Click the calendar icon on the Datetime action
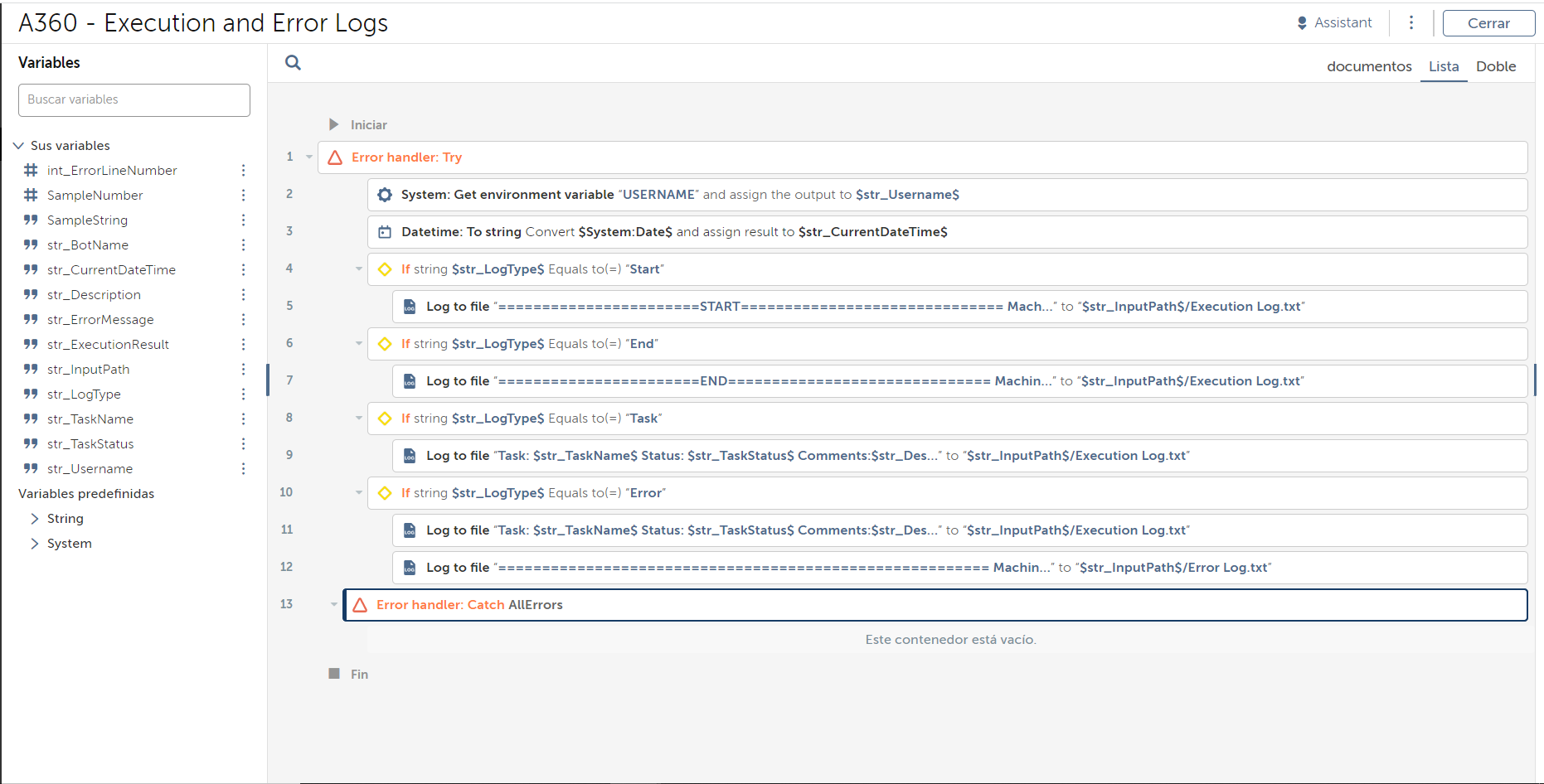This screenshot has height=784, width=1544. click(x=385, y=232)
